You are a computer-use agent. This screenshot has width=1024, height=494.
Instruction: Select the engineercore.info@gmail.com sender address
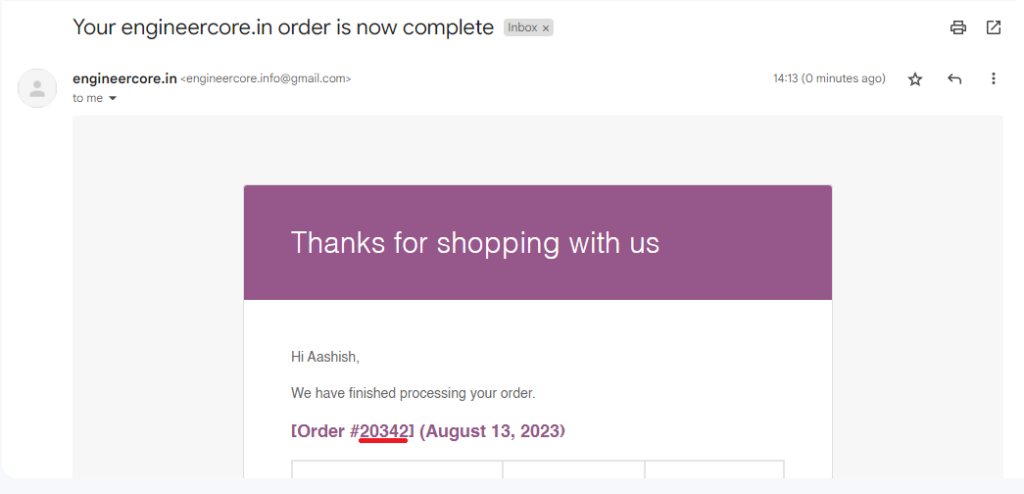click(x=265, y=79)
